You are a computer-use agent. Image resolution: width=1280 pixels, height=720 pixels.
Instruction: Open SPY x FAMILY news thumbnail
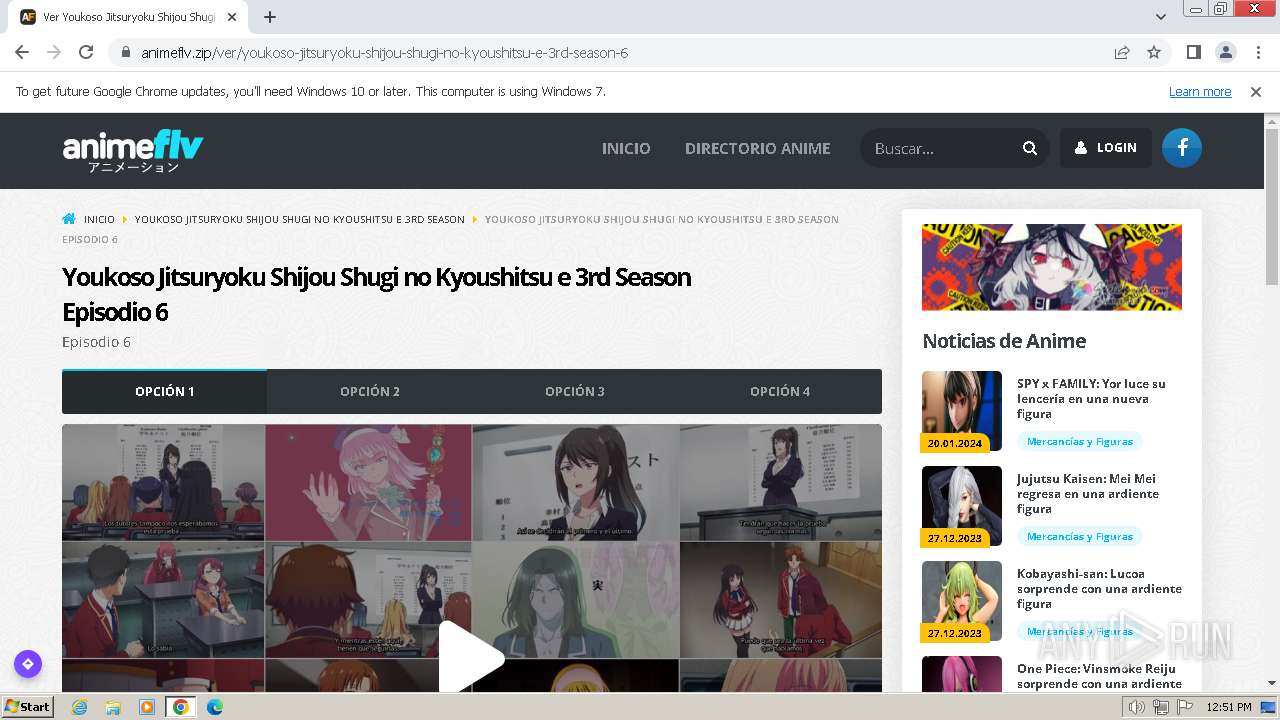pos(962,411)
